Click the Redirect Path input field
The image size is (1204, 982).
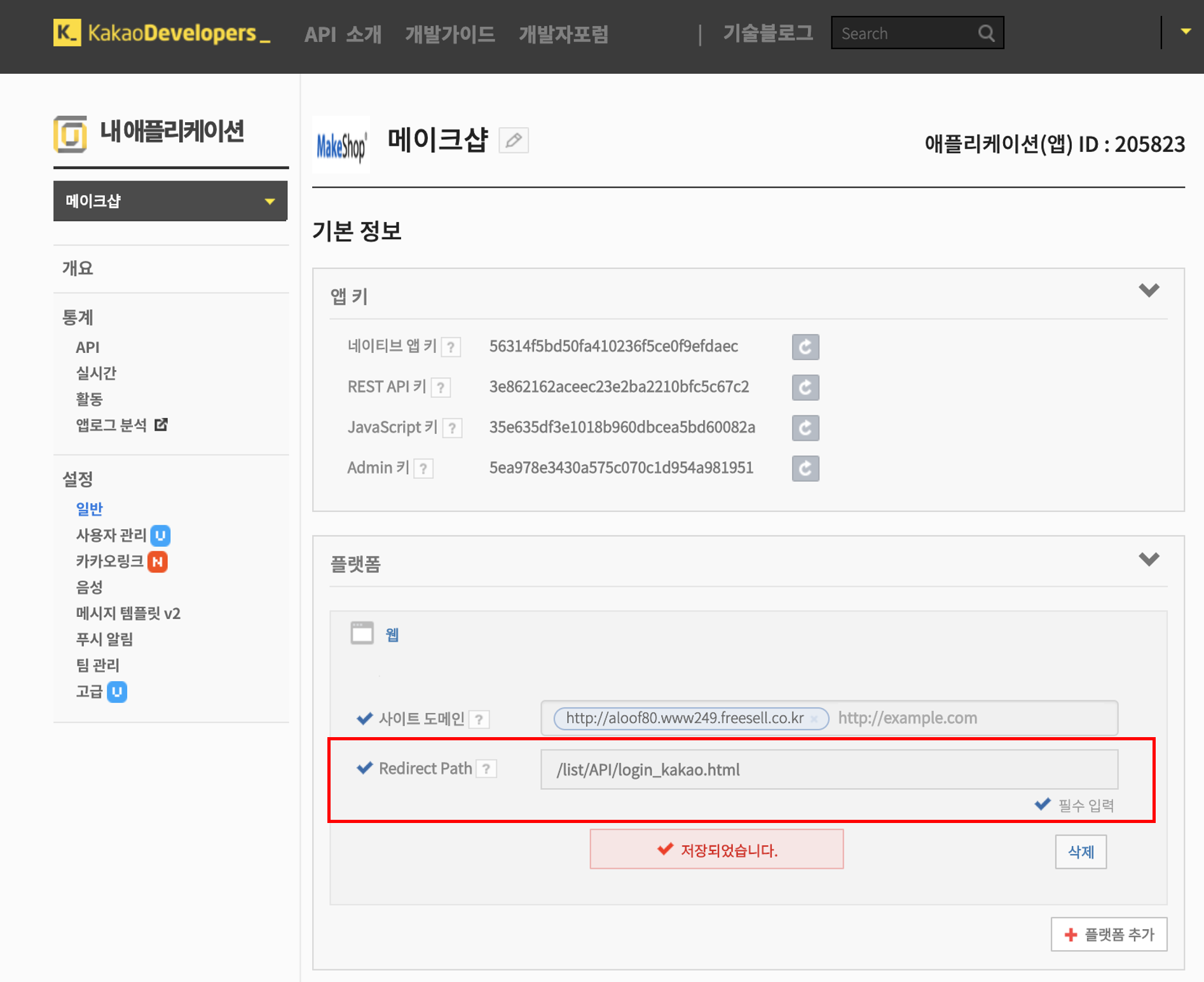[x=829, y=770]
